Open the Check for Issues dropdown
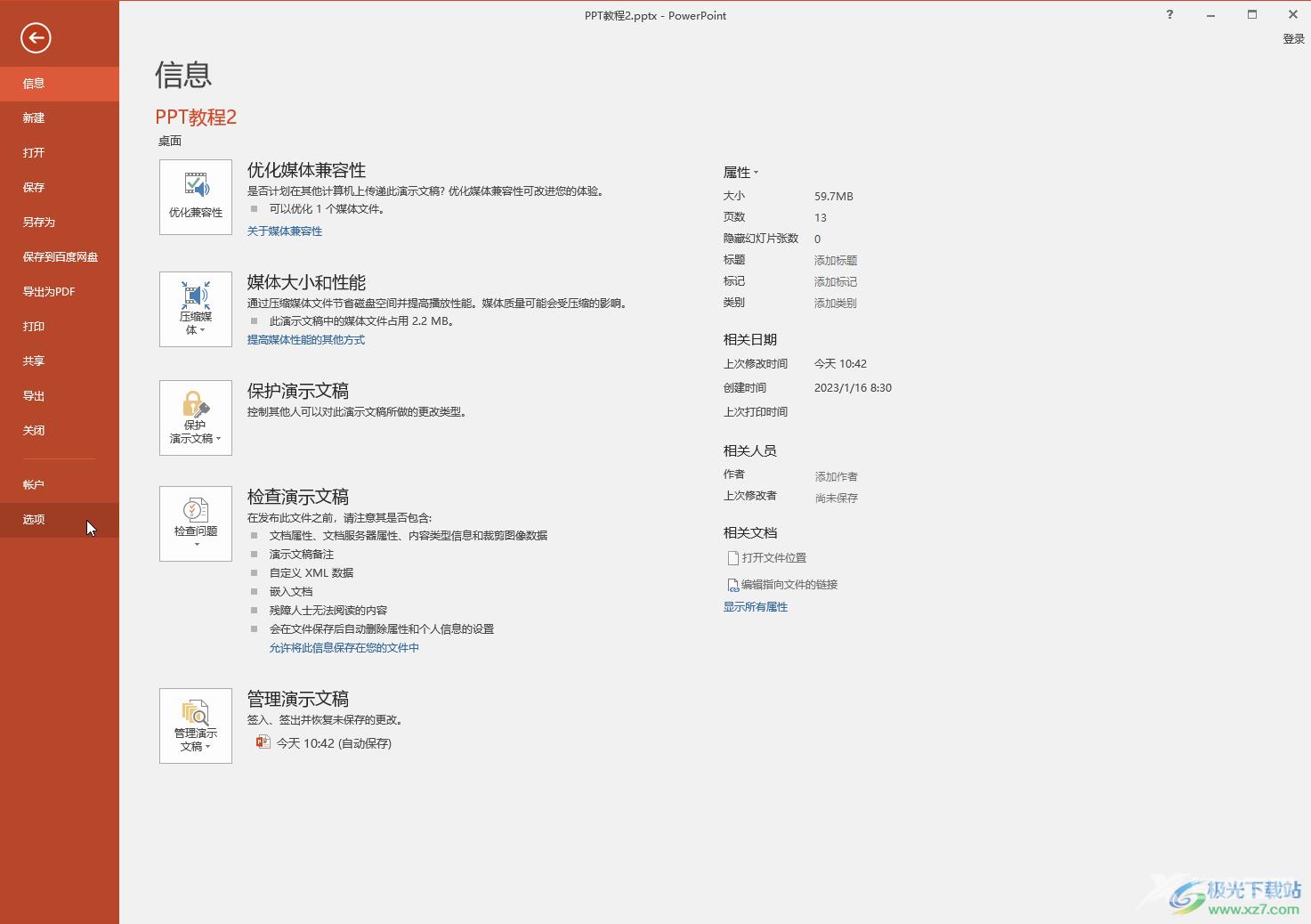Viewport: 1311px width, 924px height. tap(196, 524)
